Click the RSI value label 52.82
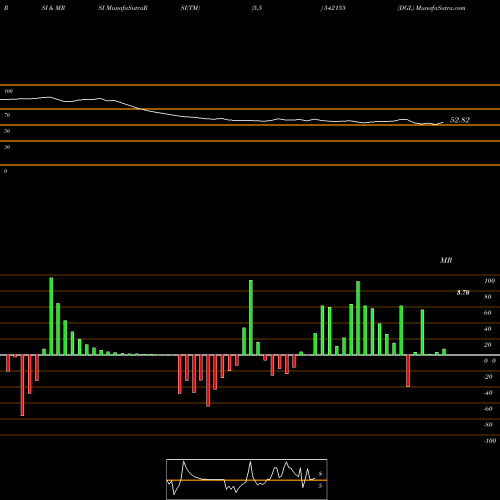Viewport: 500px width, 500px height. [460, 120]
